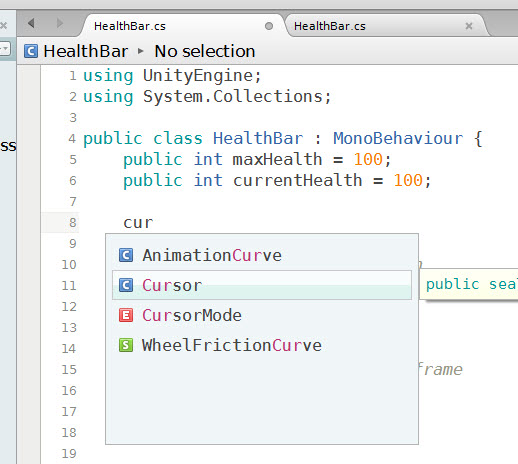This screenshot has width=518, height=464.
Task: Click the class icon beside Cursor suggestion
Action: (126, 285)
